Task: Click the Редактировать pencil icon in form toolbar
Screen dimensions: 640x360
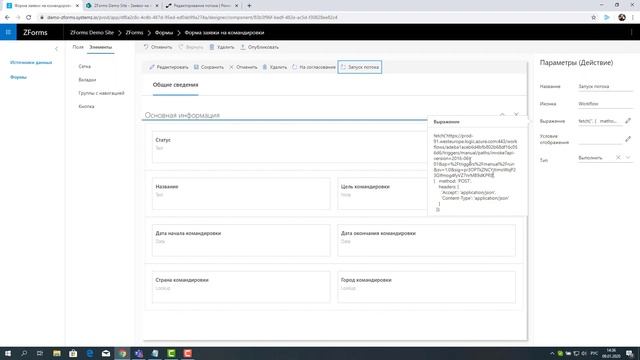Action: pyautogui.click(x=152, y=67)
